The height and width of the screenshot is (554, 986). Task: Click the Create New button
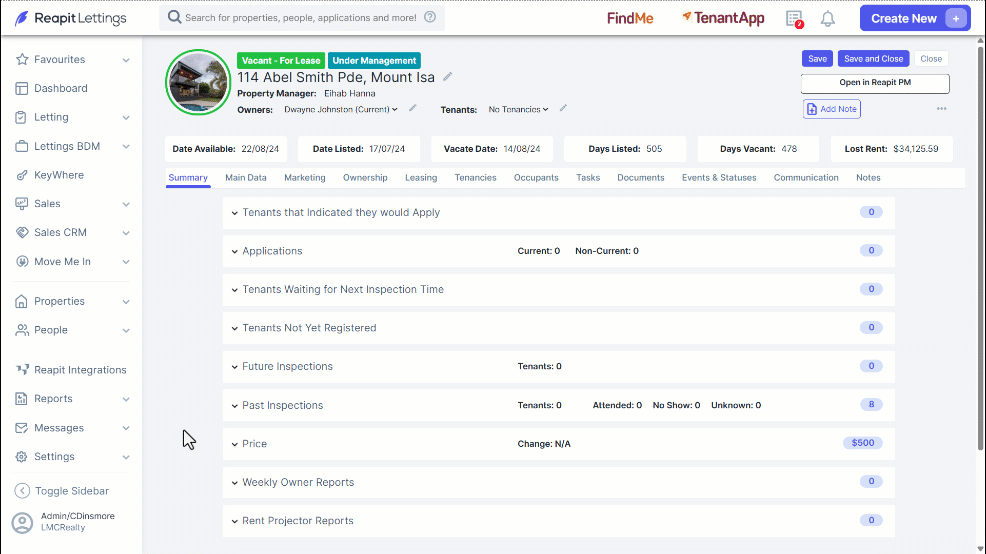(x=915, y=18)
